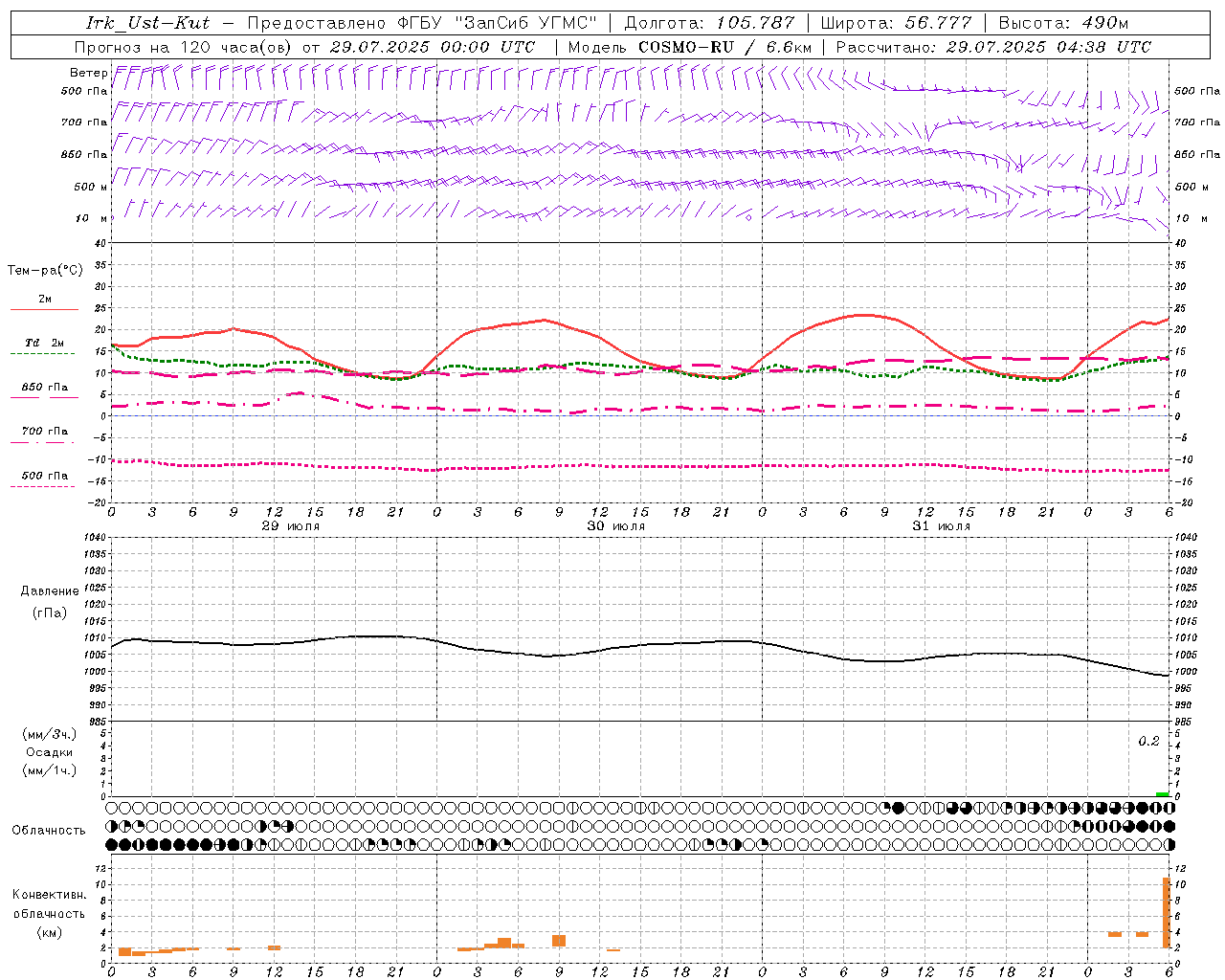Click the left 10 м wind level label
The width and height of the screenshot is (1225, 980).
(92, 218)
